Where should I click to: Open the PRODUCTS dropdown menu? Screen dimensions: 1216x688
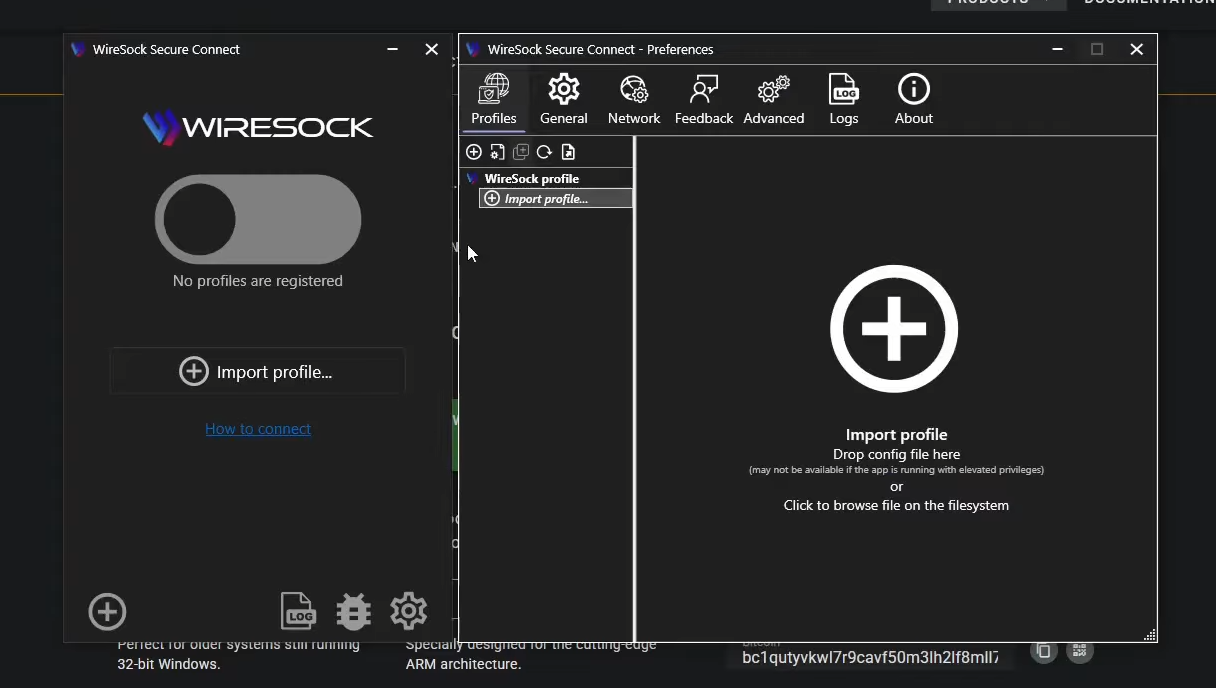click(998, 4)
